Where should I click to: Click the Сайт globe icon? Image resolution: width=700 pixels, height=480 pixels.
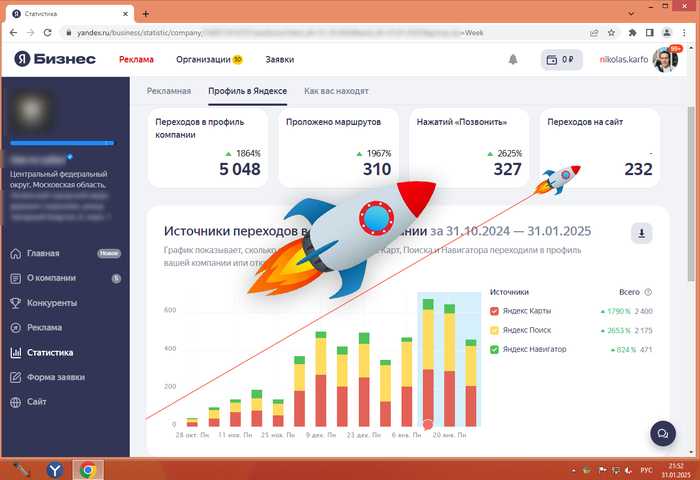pos(16,402)
